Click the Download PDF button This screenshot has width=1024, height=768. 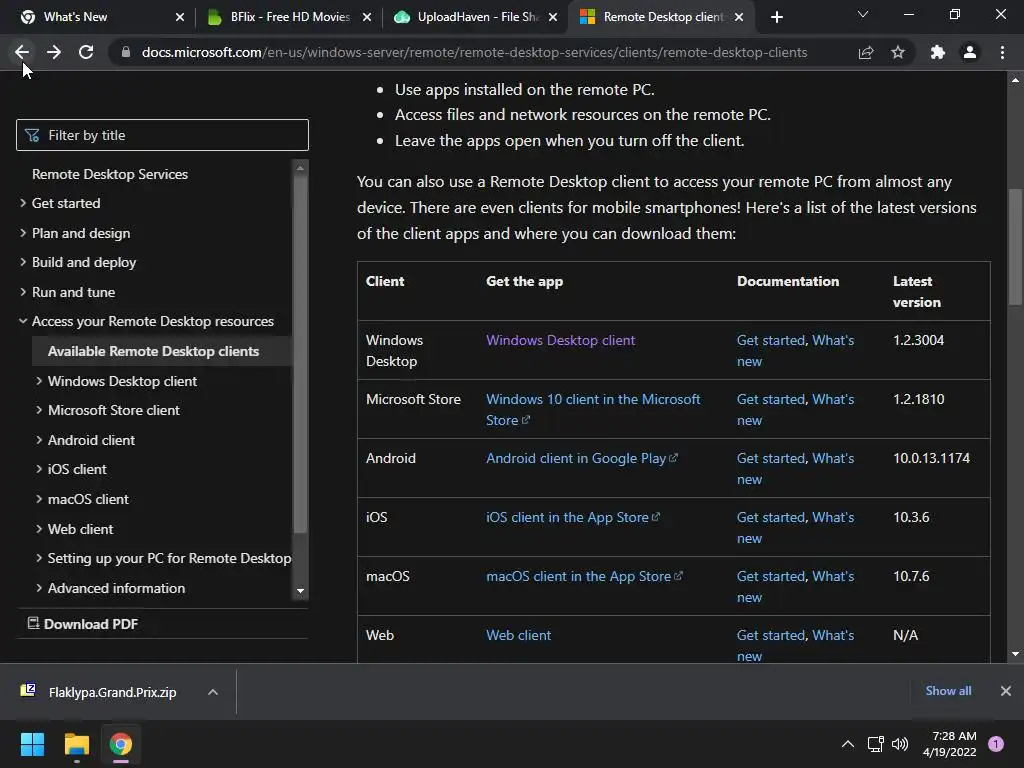pyautogui.click(x=82, y=624)
